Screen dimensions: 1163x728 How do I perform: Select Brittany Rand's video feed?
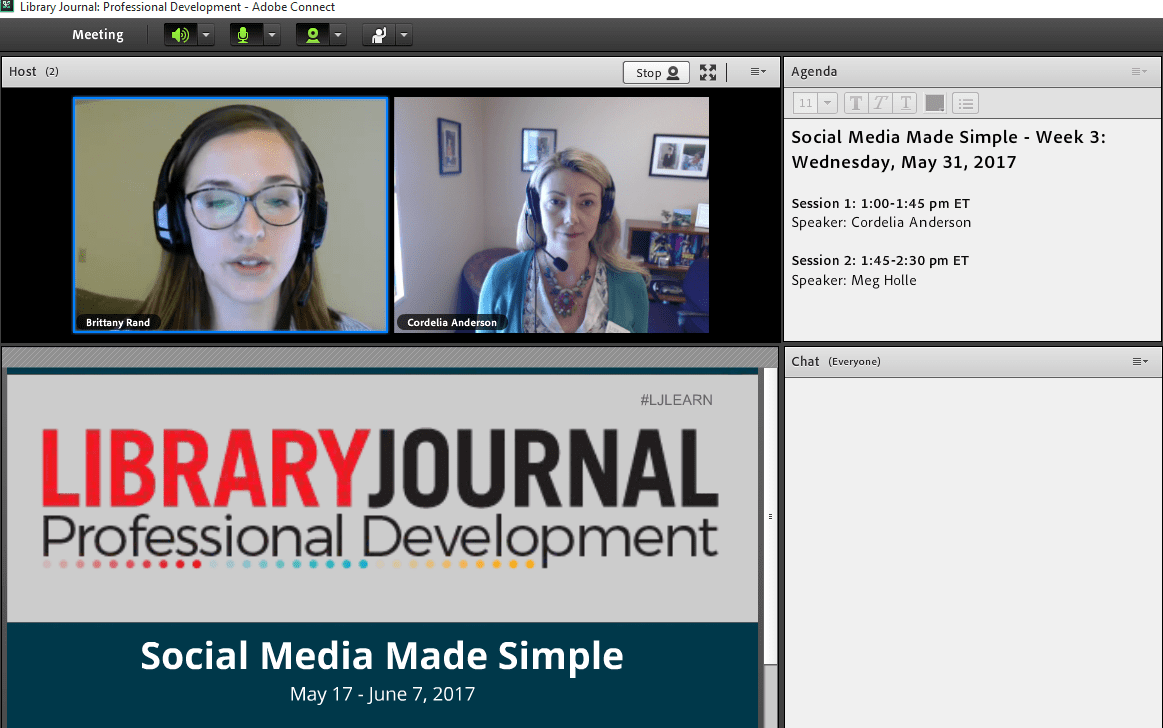point(230,214)
